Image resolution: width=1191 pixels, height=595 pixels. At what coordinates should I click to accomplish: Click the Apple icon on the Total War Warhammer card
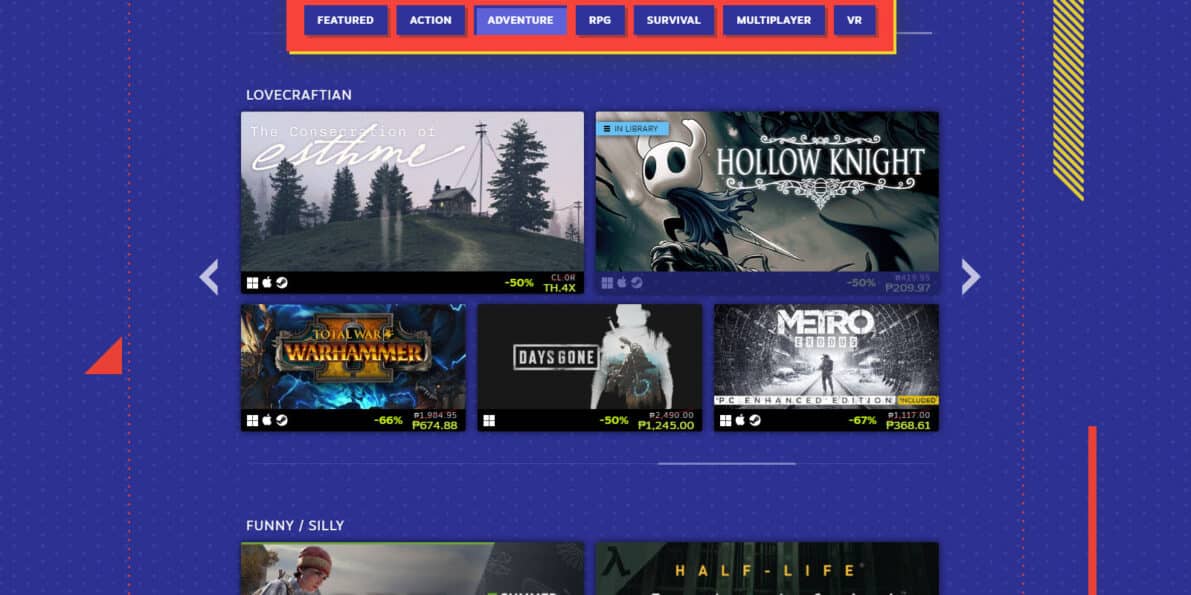click(x=267, y=420)
